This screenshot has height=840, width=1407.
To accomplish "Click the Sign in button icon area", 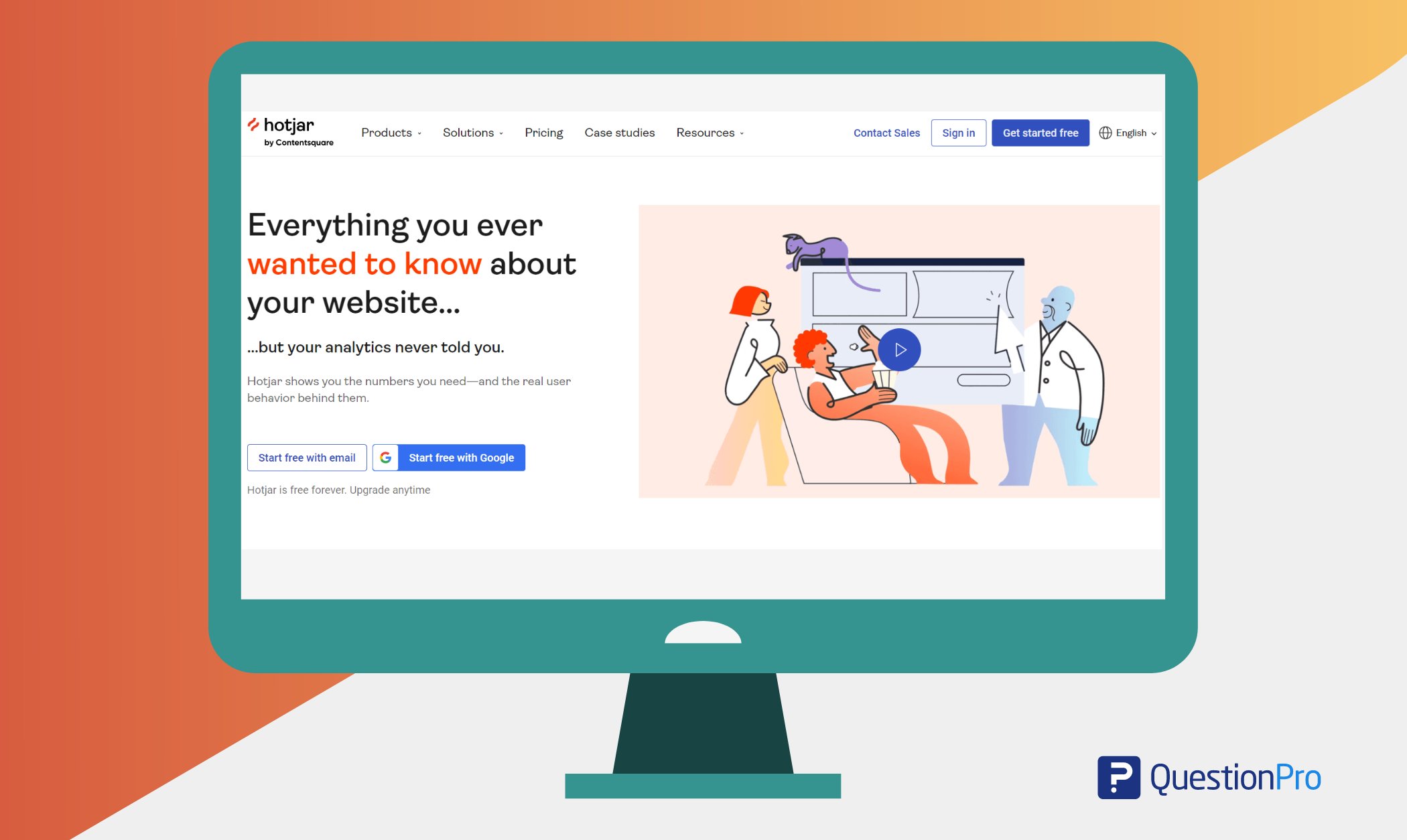I will pyautogui.click(x=958, y=132).
